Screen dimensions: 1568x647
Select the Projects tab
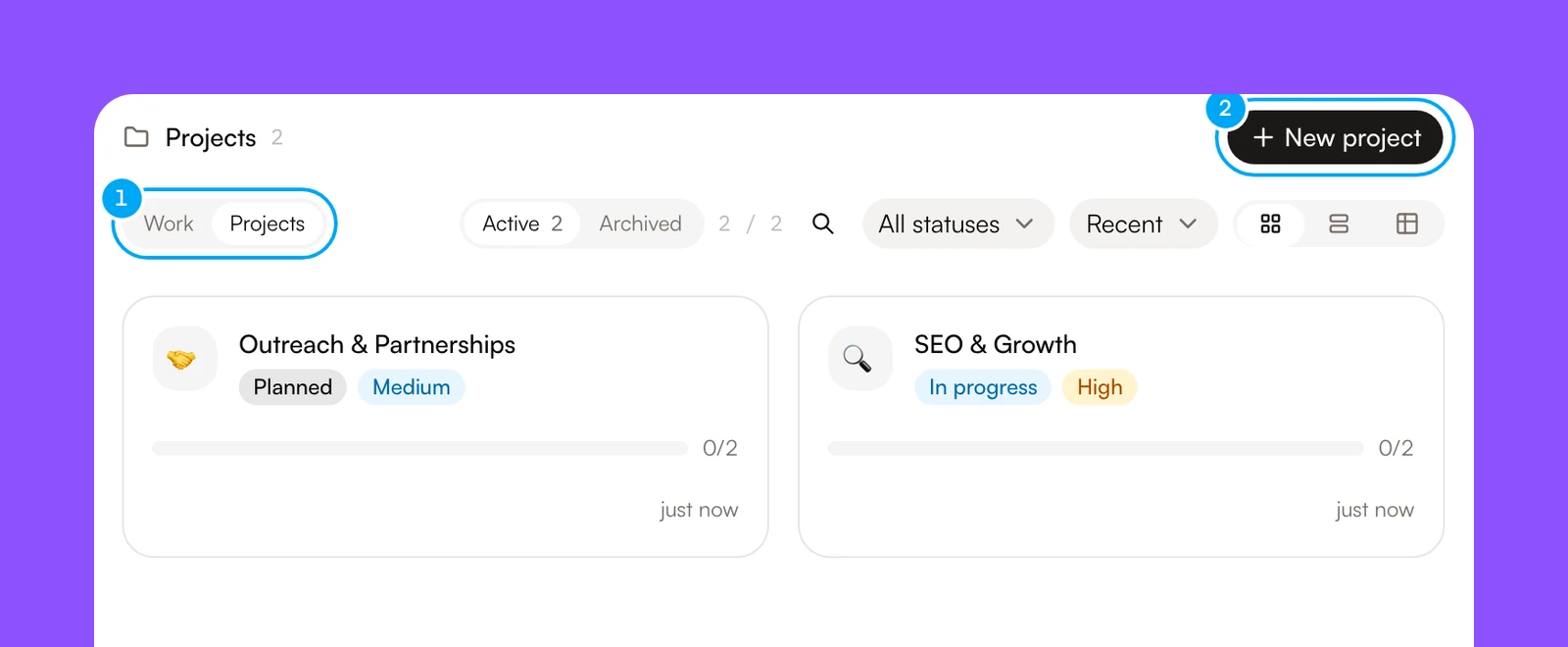click(268, 224)
